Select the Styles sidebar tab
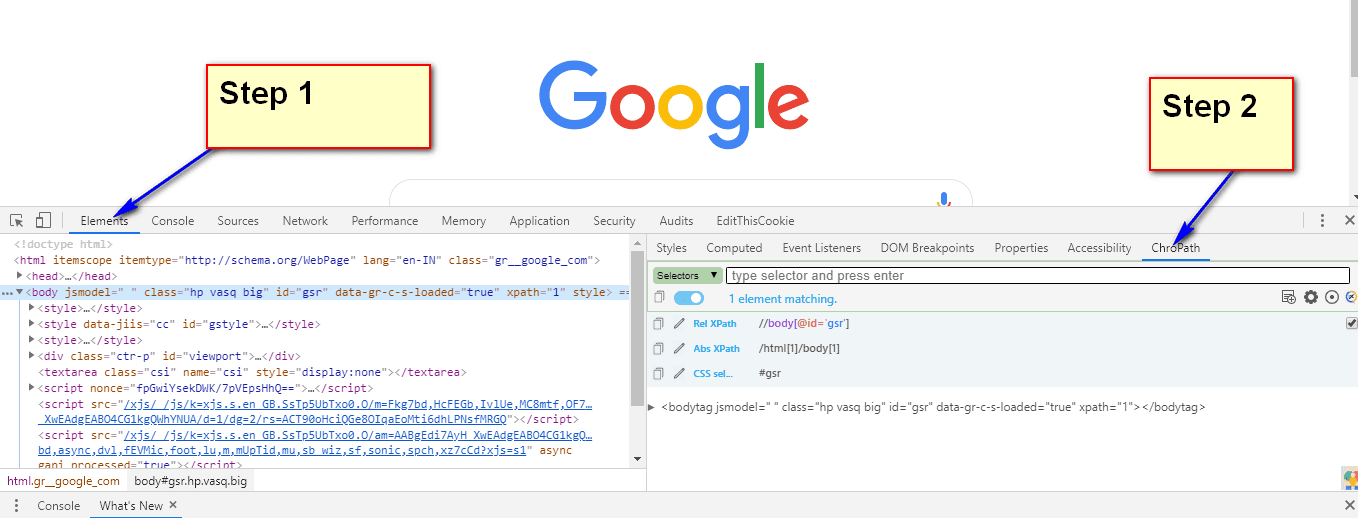 point(672,248)
